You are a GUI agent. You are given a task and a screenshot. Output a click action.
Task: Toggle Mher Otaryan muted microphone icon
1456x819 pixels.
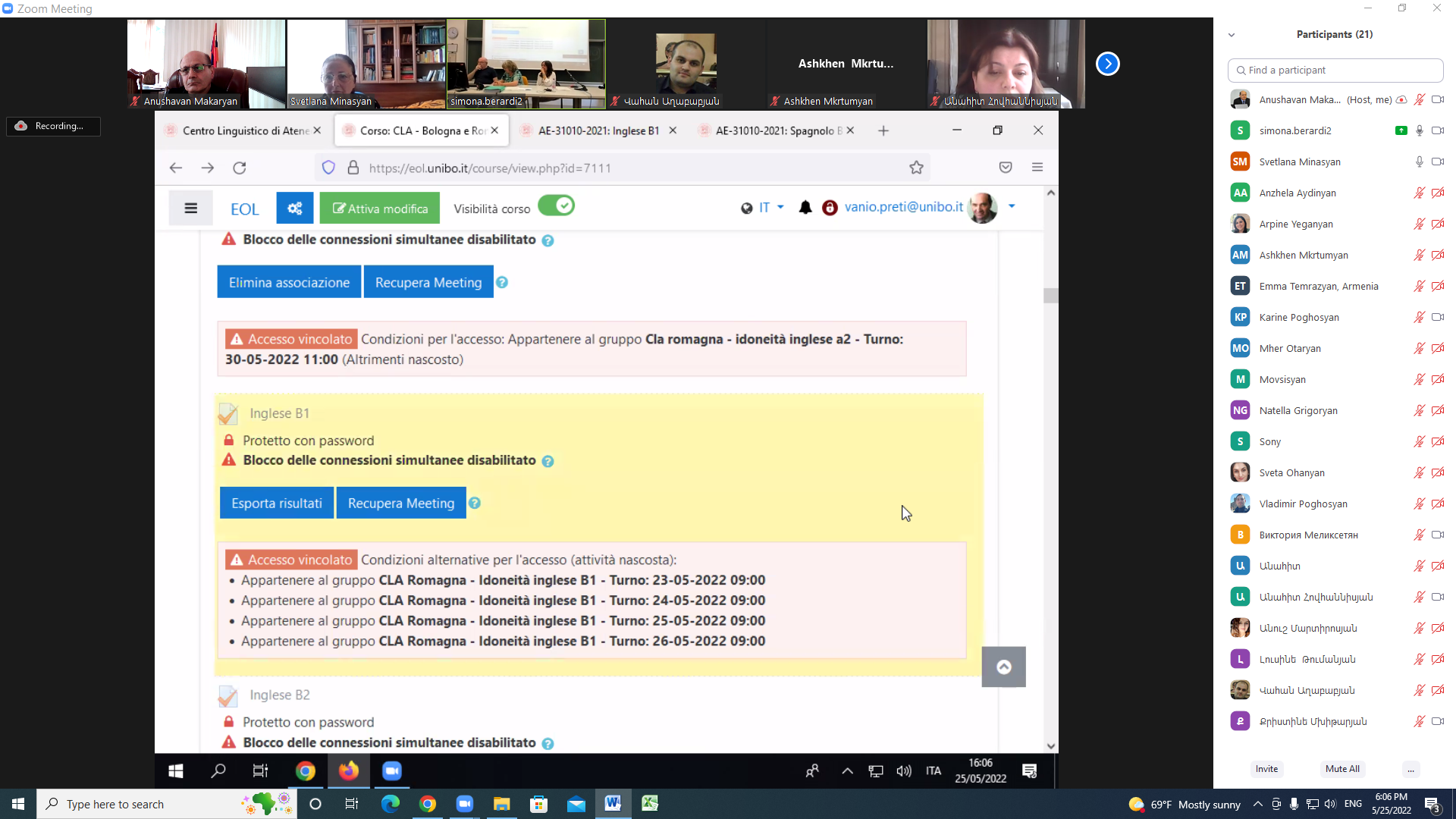click(x=1419, y=348)
